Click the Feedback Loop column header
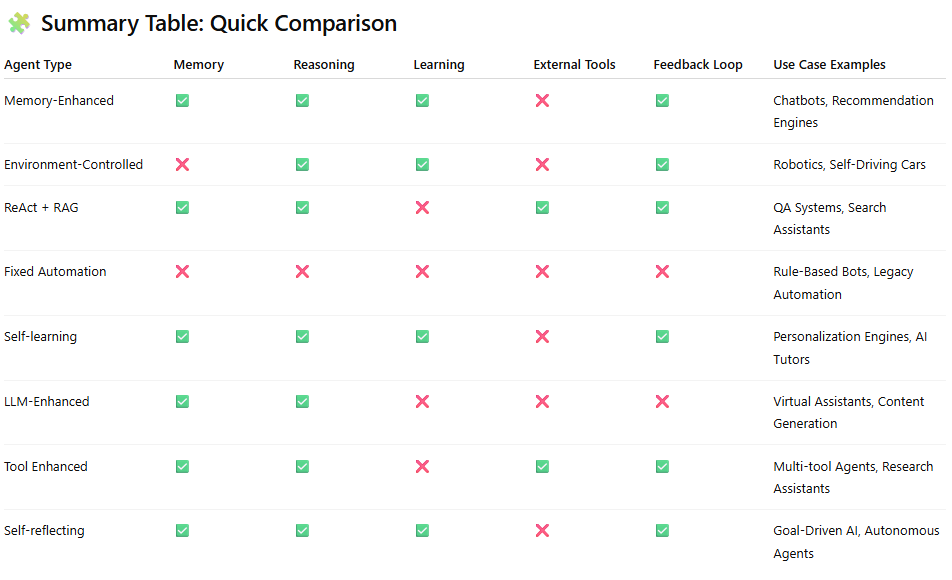The image size is (952, 580). [698, 64]
